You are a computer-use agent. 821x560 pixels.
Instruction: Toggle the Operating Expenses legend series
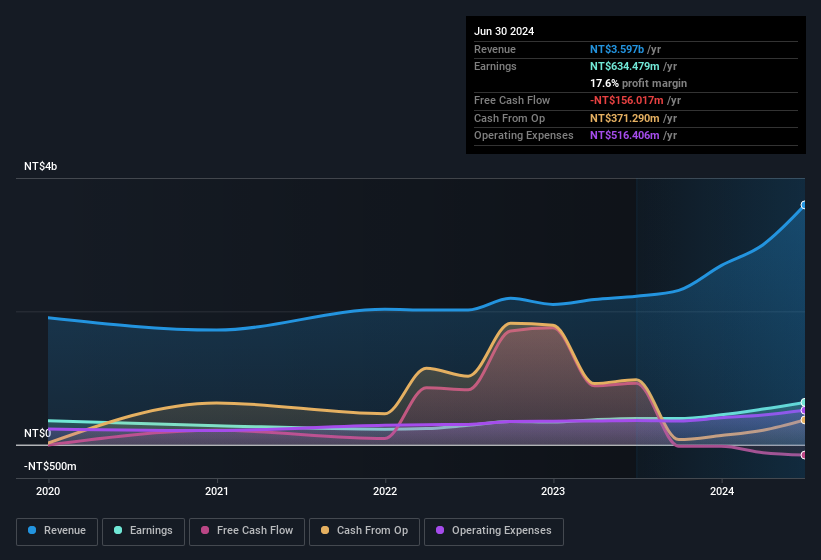(x=494, y=531)
